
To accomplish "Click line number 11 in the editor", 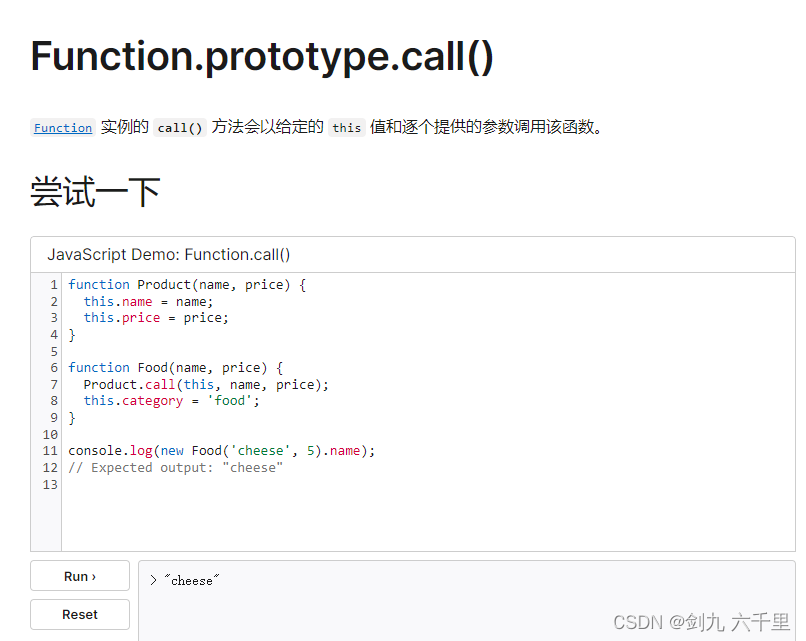I will coord(50,450).
